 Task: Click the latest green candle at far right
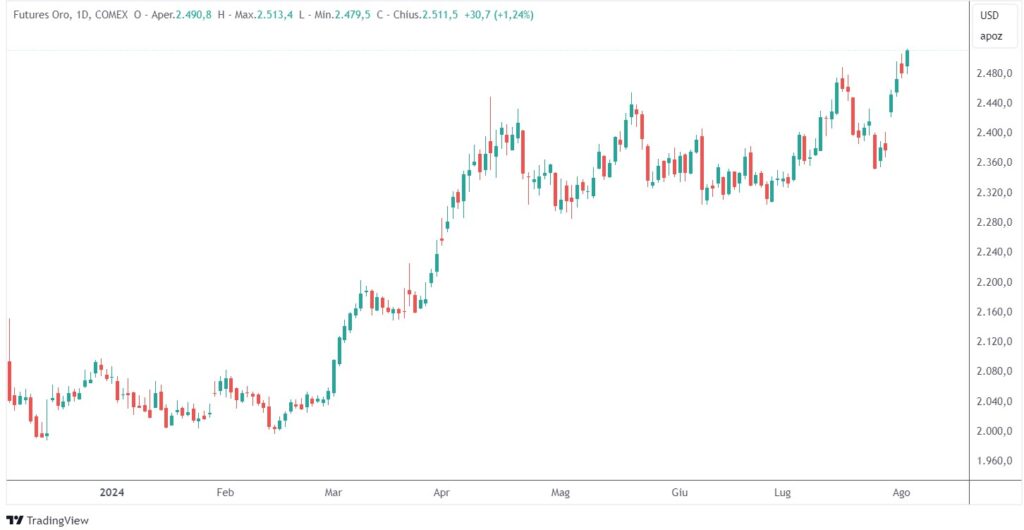pyautogui.click(x=907, y=59)
